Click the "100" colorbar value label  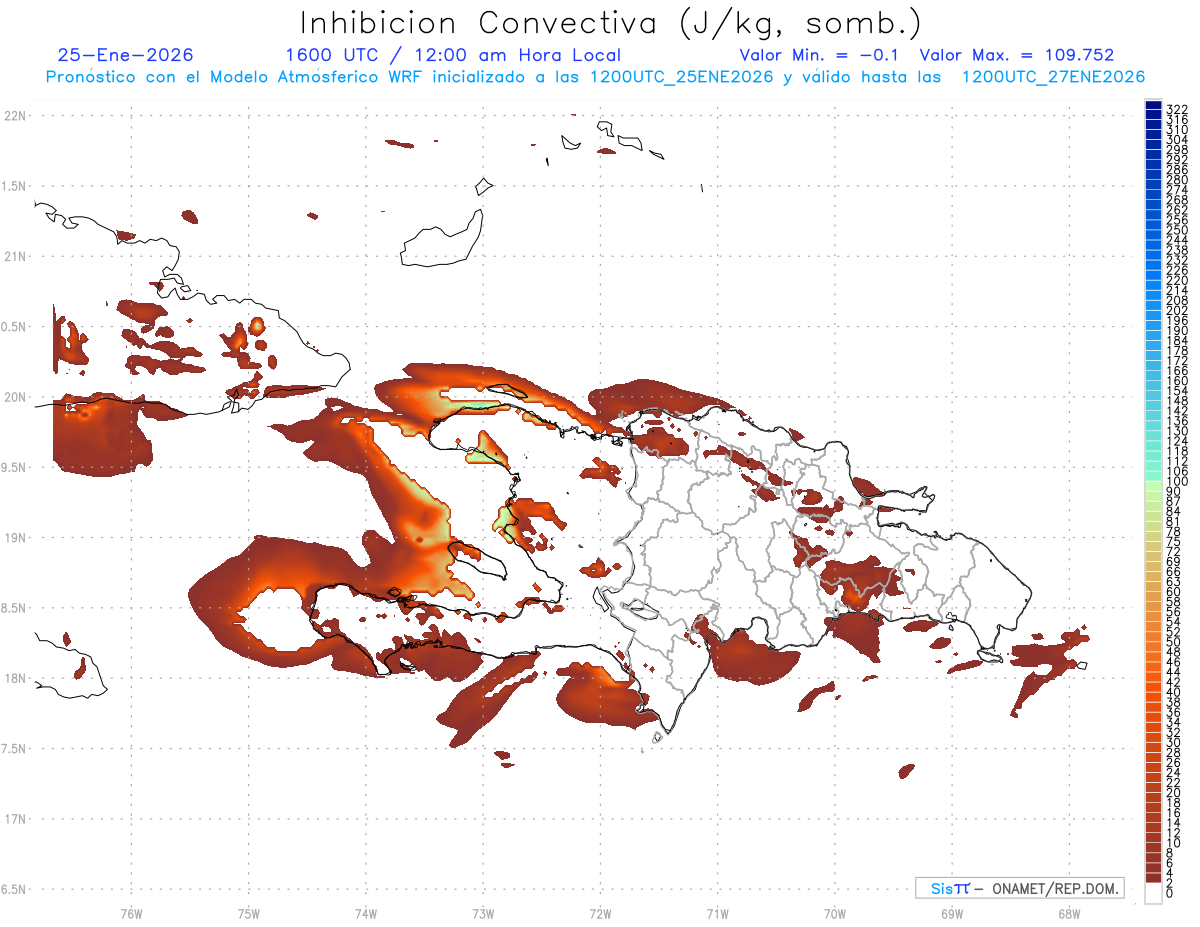pyautogui.click(x=1176, y=482)
